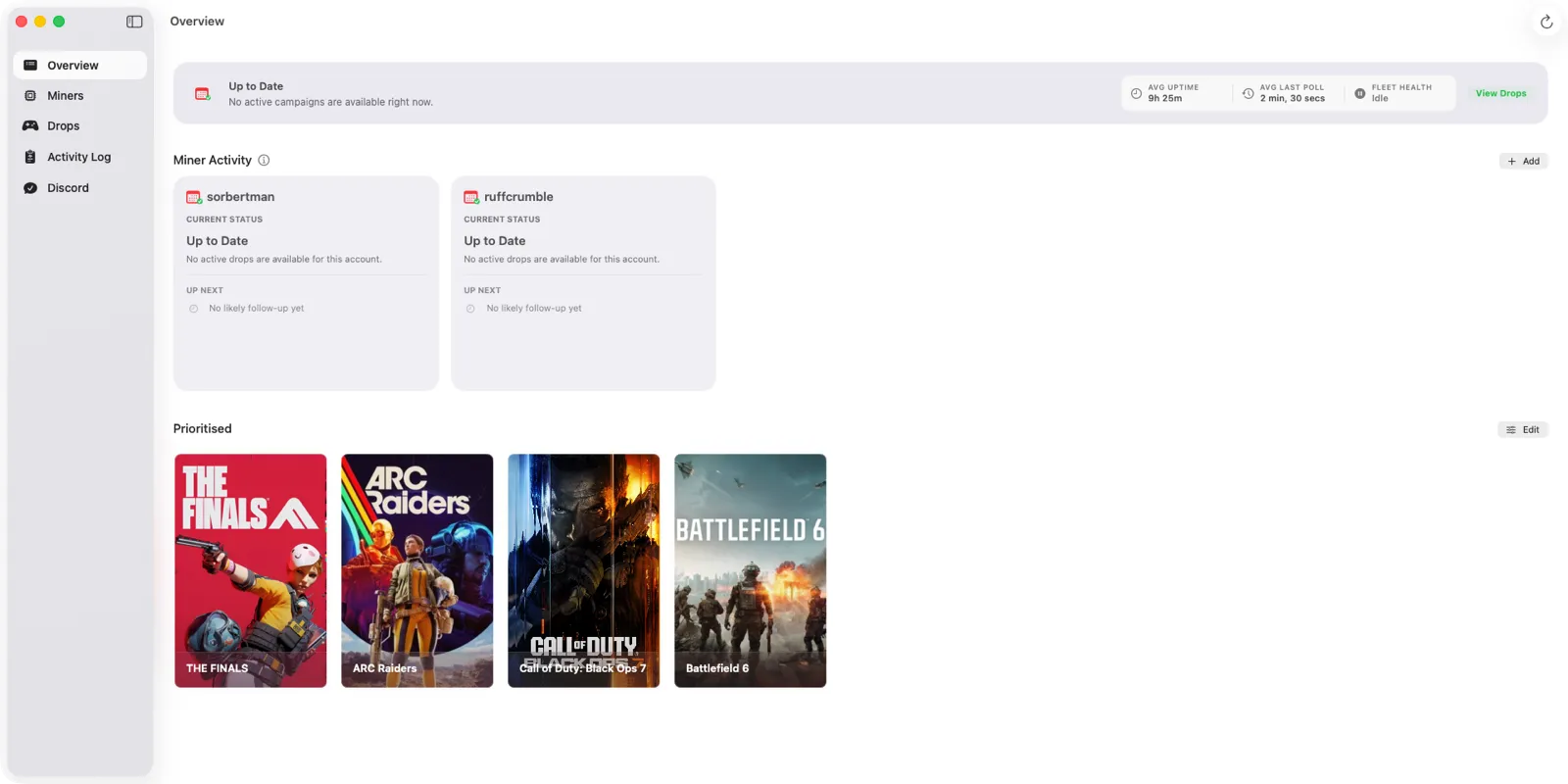This screenshot has width=1568, height=784.
Task: Open the Activity Log page
Action: pyautogui.click(x=80, y=157)
